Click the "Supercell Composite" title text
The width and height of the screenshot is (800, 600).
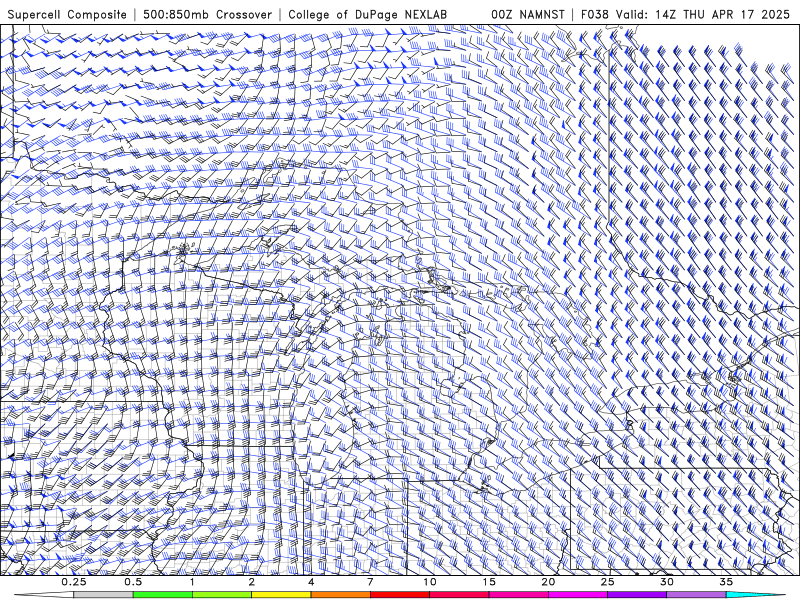67,14
